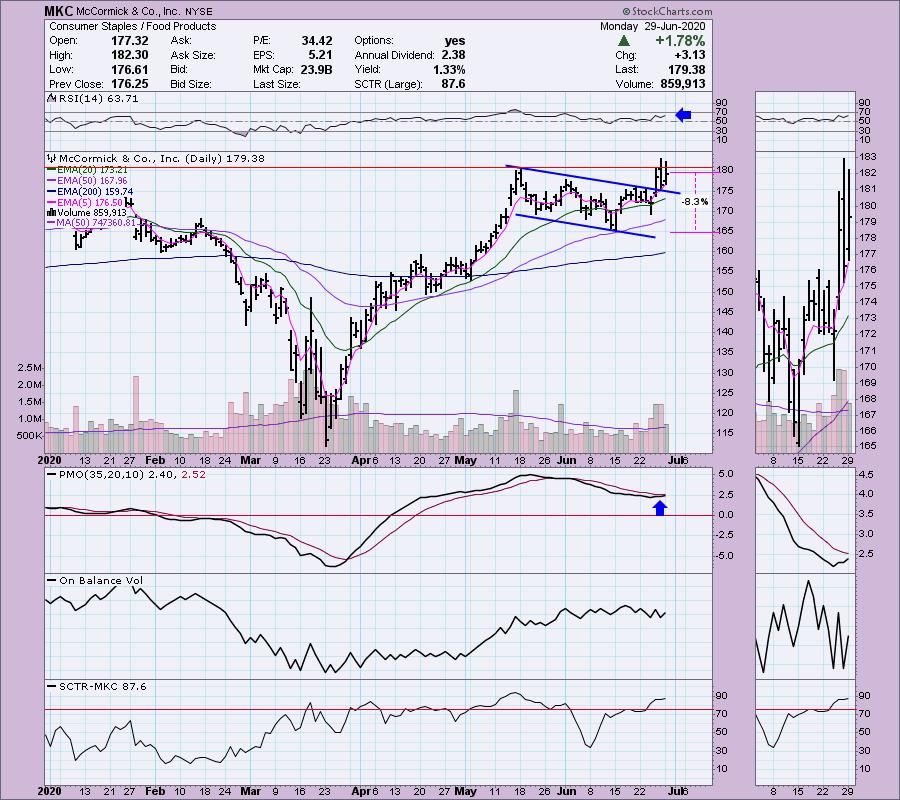Click the MA(50) 747360.81 legend entry
Screen dimensions: 900x800
[96, 223]
